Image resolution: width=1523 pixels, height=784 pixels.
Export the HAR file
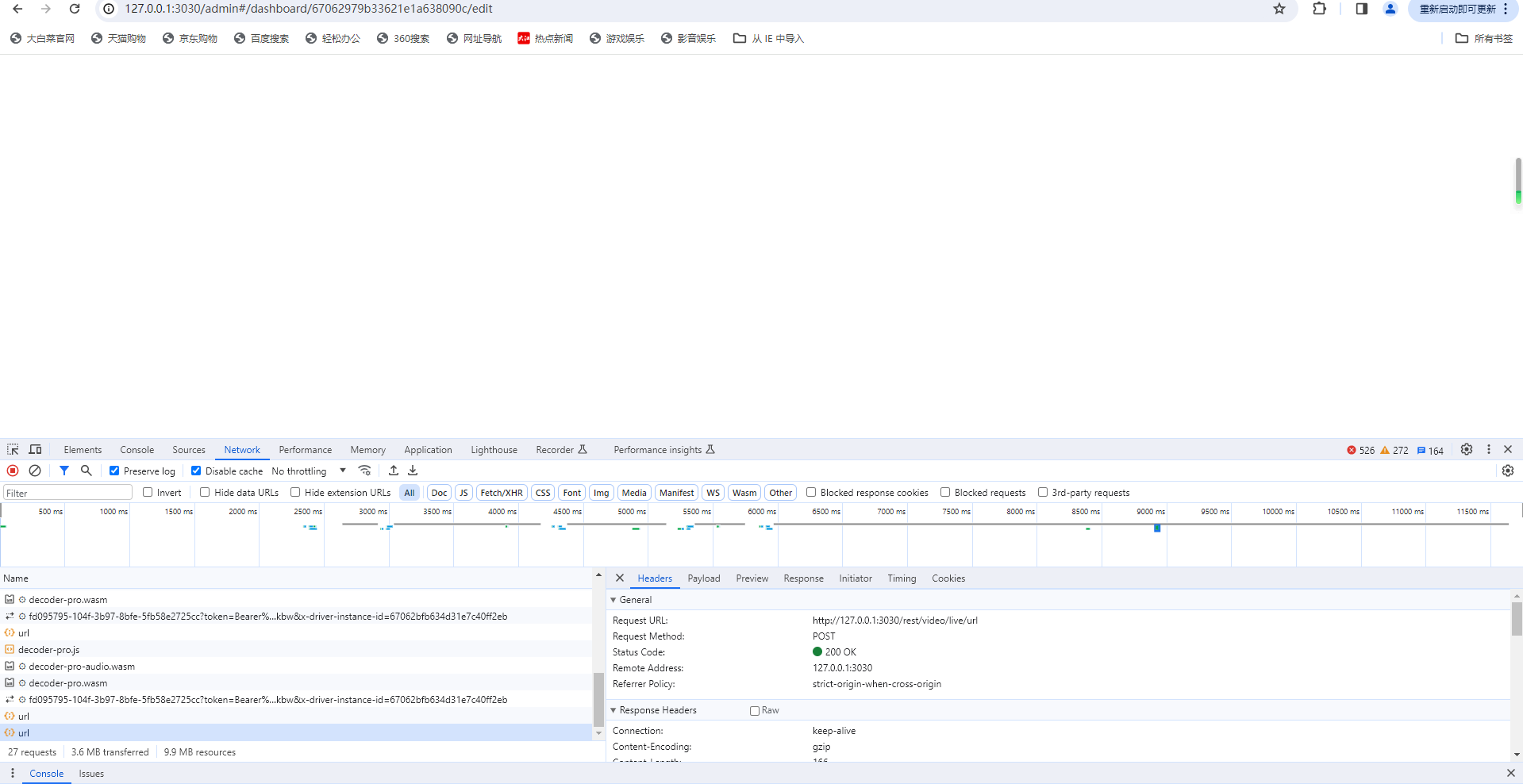[x=413, y=471]
